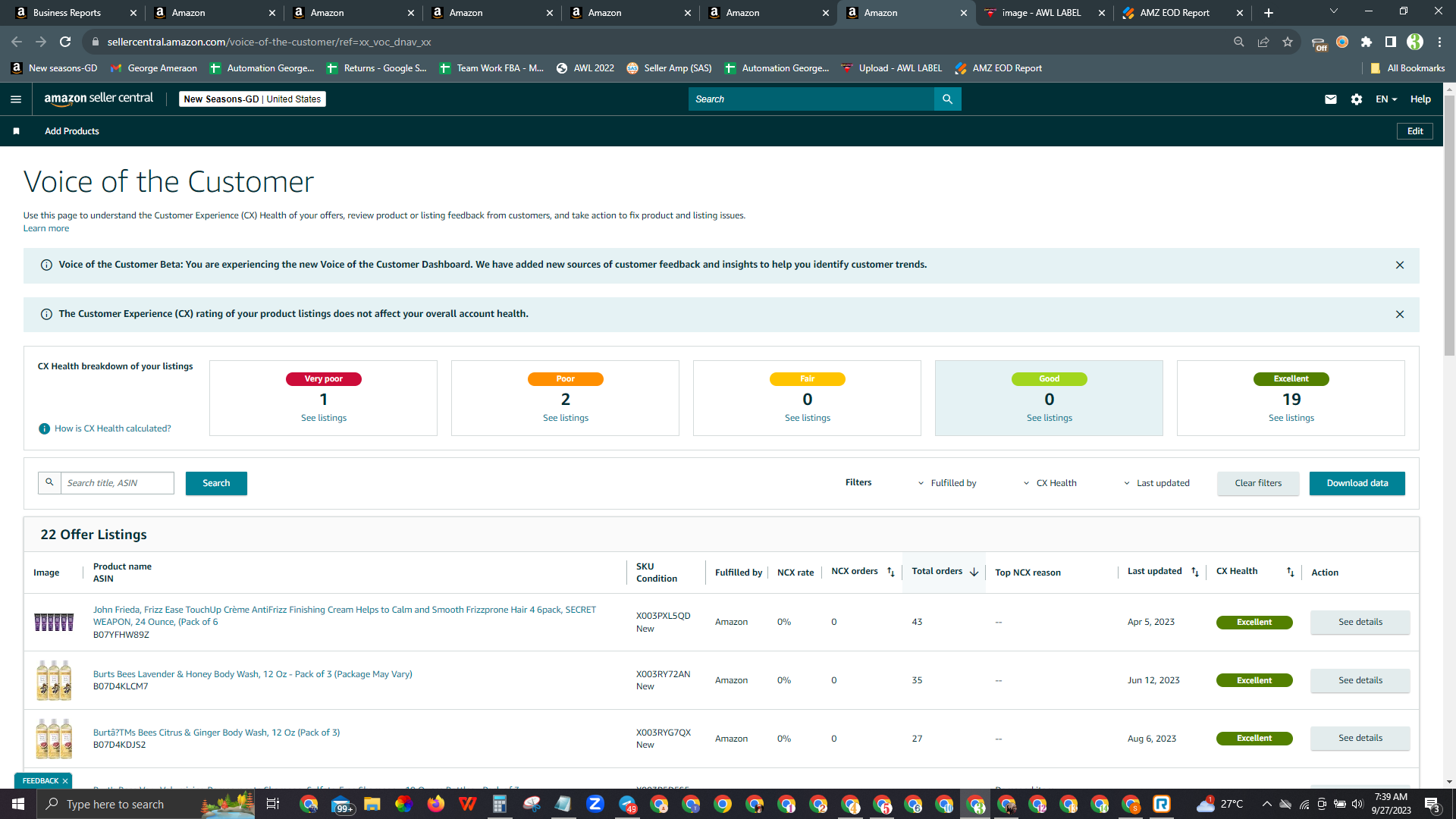1456x819 pixels.
Task: Switch to the AMZ EOD Report tab
Action: pos(1183,13)
